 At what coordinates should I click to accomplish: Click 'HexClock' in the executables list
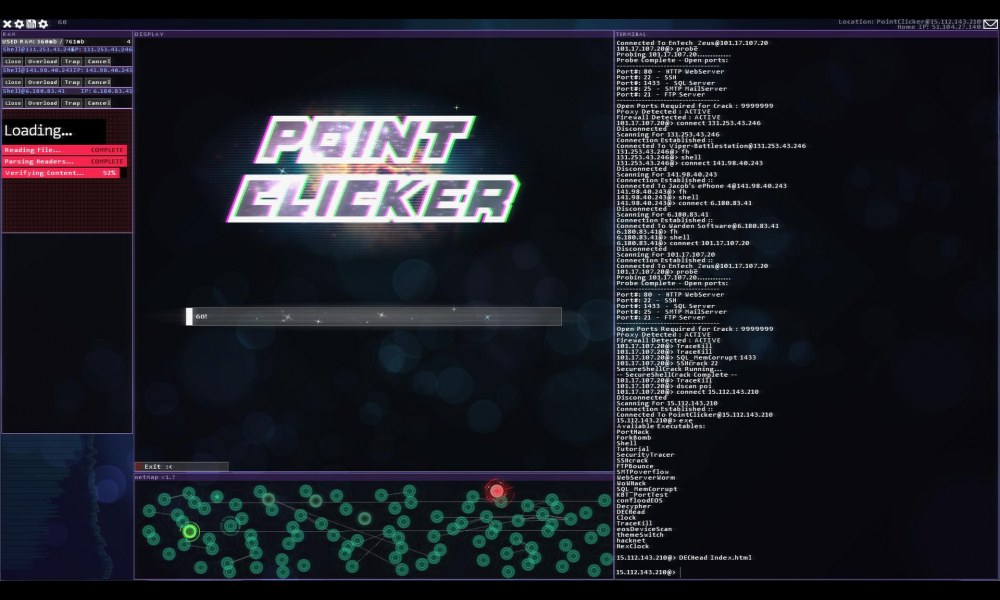click(x=633, y=547)
